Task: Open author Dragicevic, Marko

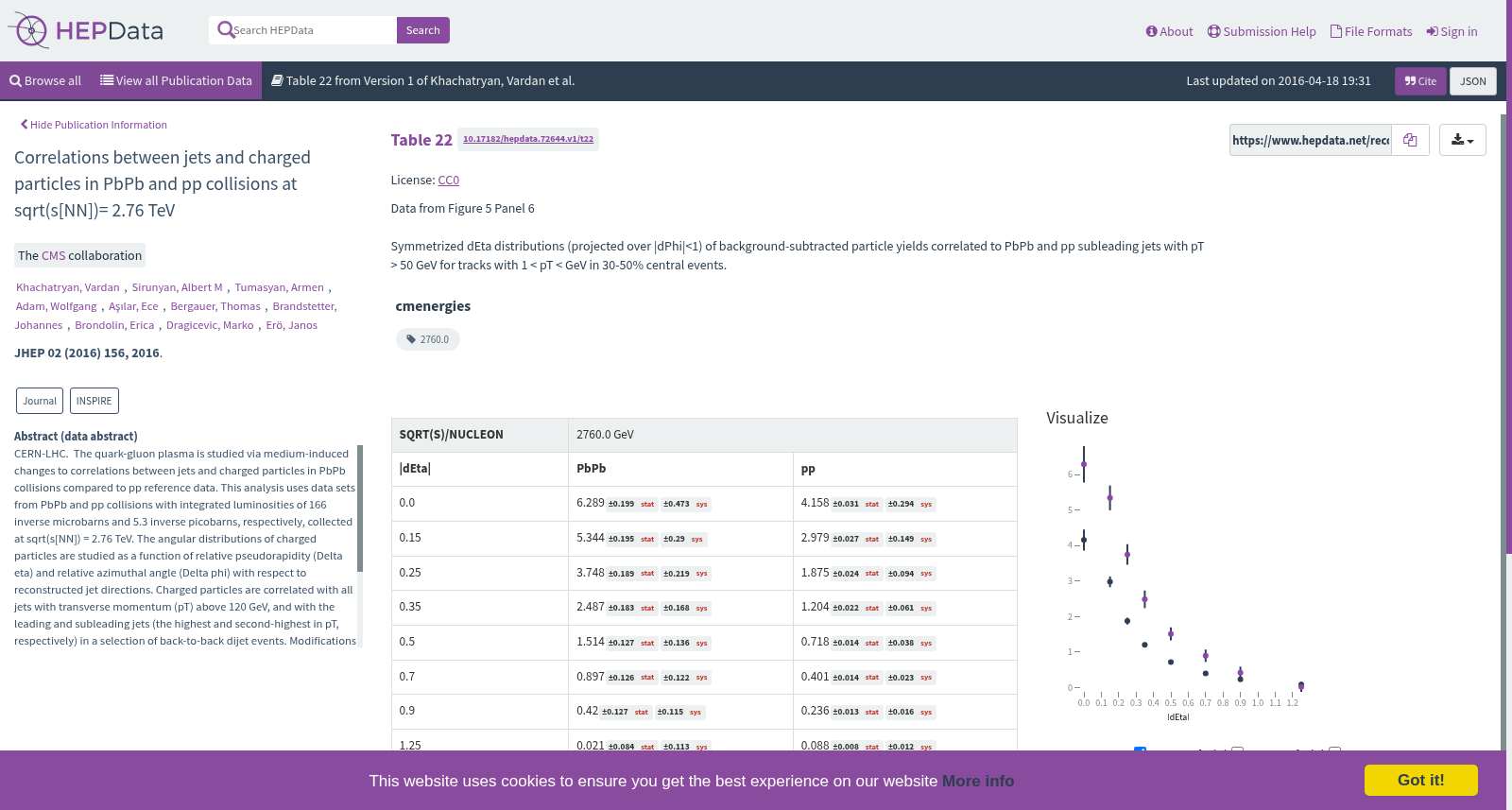Action: (210, 325)
